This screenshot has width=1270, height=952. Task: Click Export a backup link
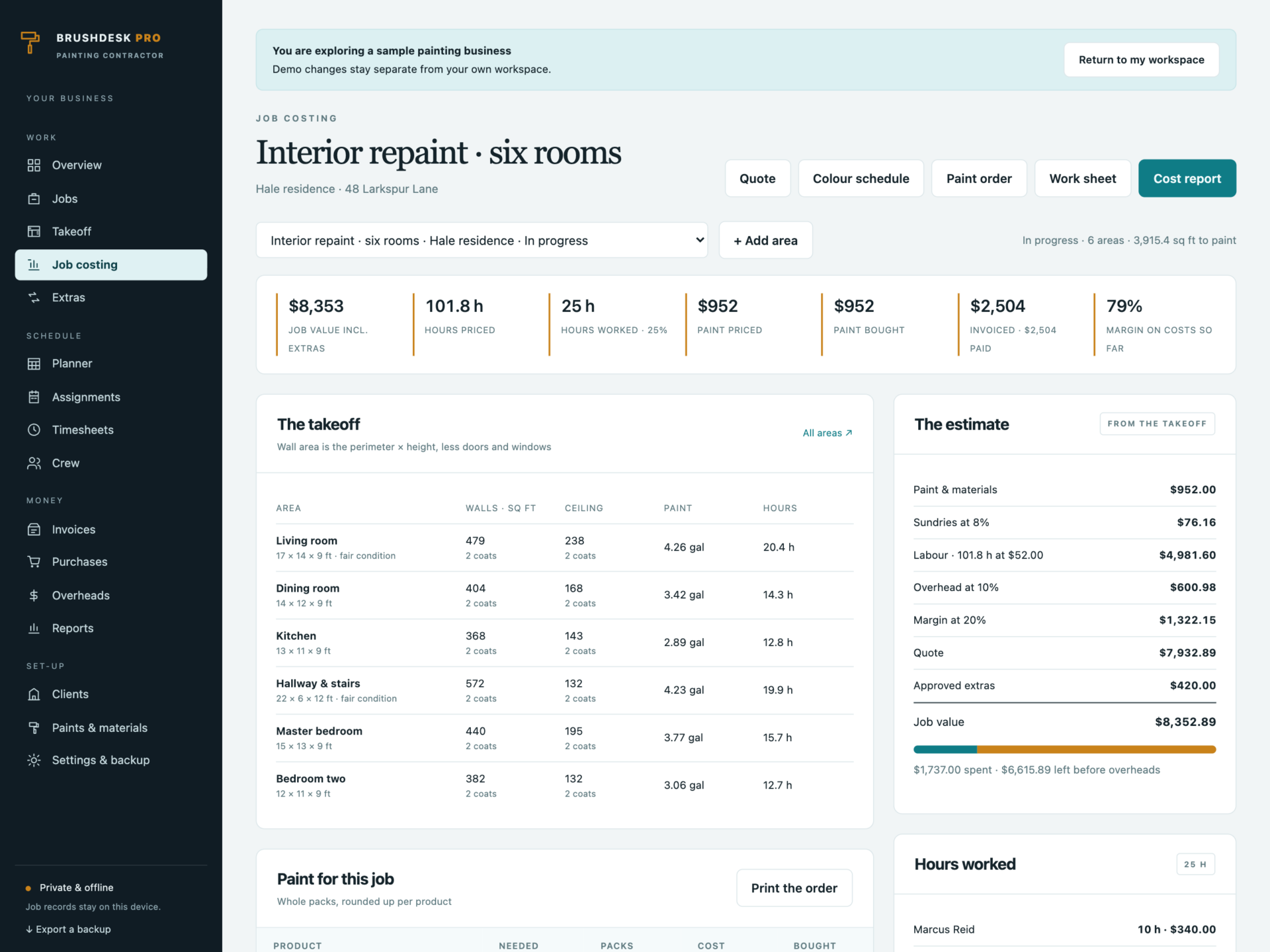click(68, 929)
